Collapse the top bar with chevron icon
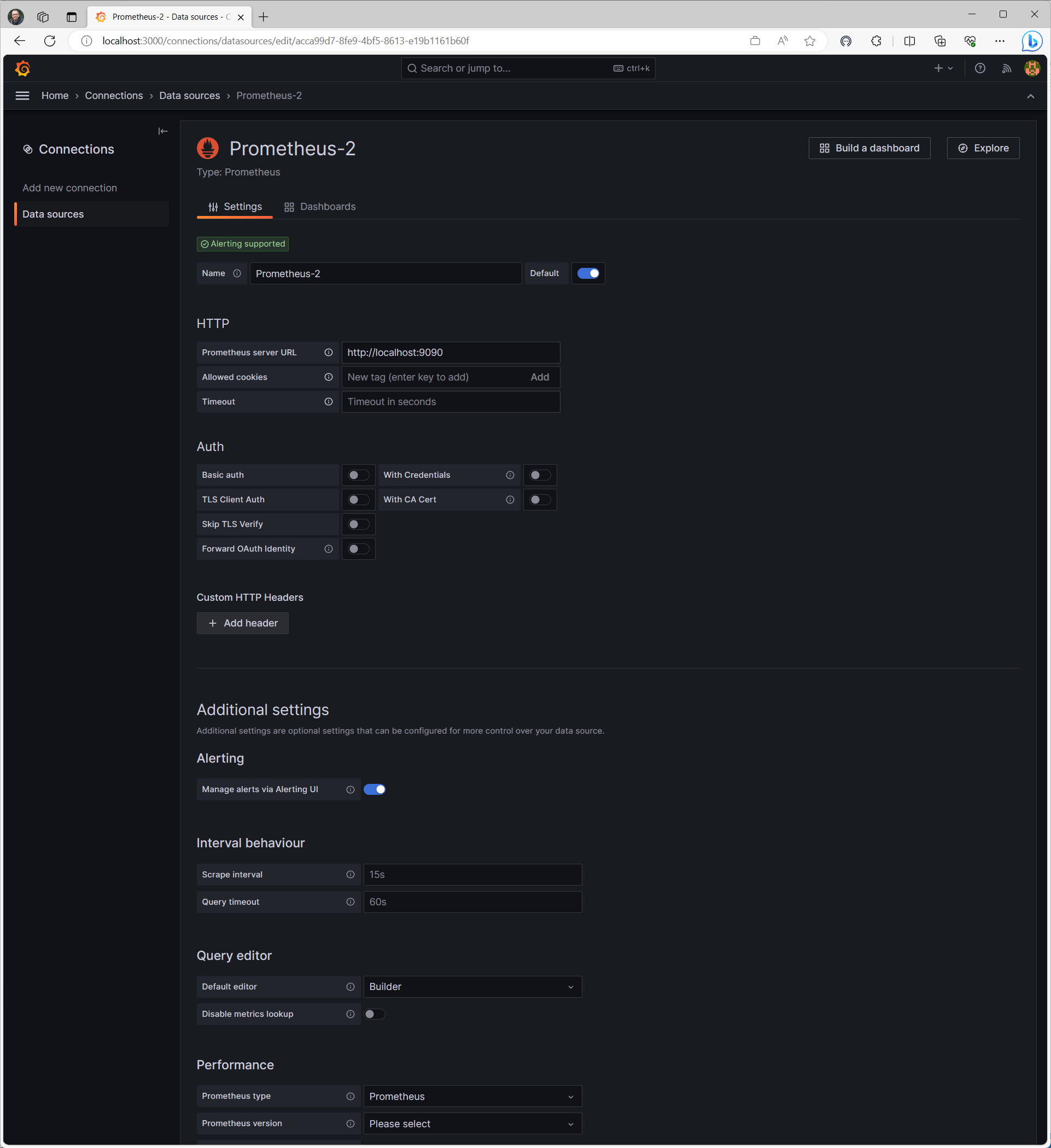Image resolution: width=1051 pixels, height=1148 pixels. (x=1030, y=96)
